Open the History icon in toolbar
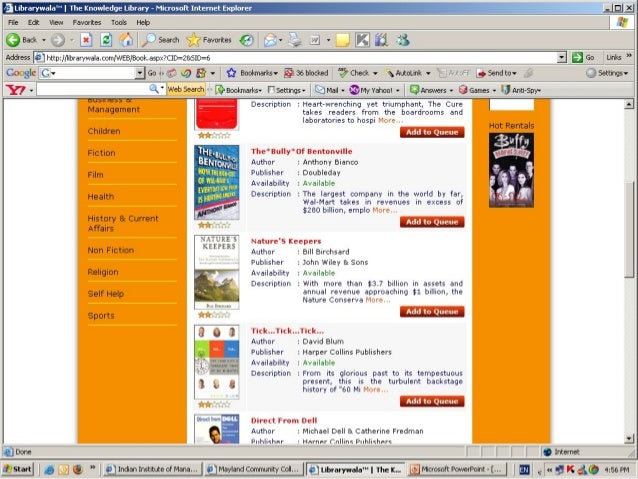The height and width of the screenshot is (479, 638). click(246, 40)
